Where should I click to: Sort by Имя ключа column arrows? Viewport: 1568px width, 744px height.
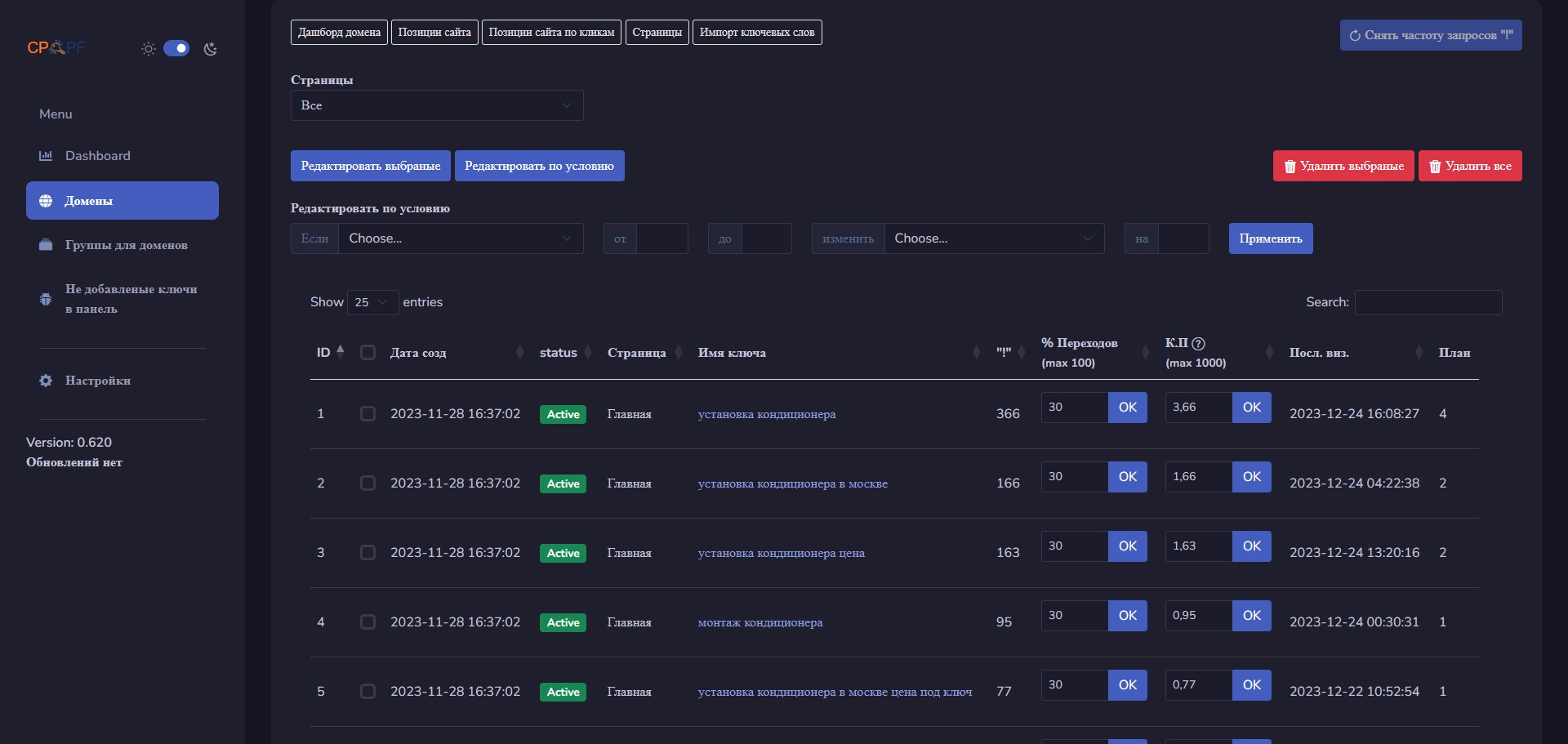[x=977, y=353]
